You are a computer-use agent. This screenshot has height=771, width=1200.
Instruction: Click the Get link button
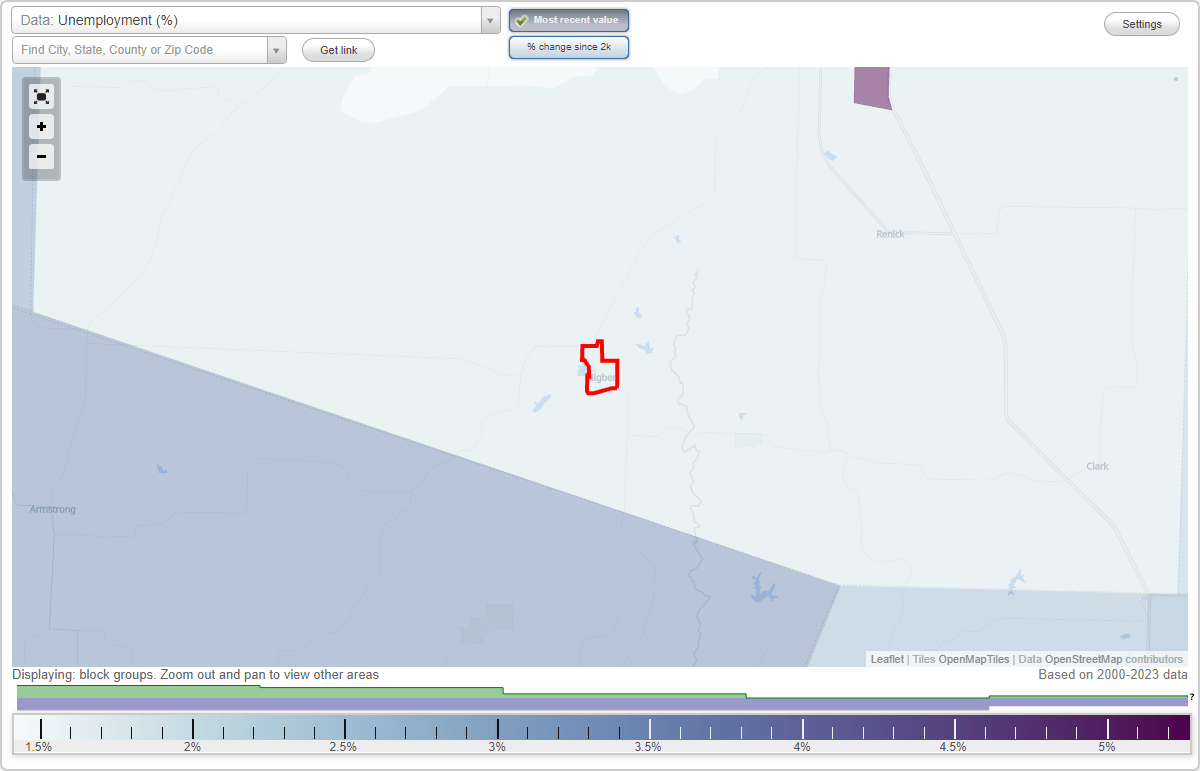tap(338, 50)
